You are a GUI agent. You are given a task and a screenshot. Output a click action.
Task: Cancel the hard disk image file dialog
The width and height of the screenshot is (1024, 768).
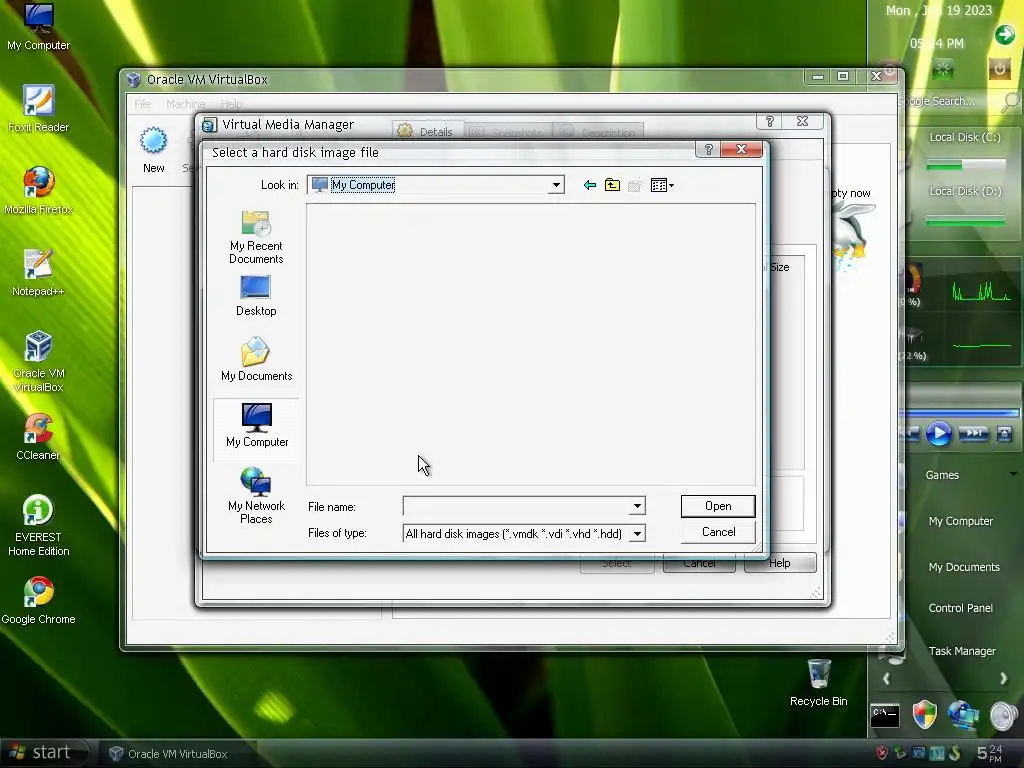click(x=718, y=532)
